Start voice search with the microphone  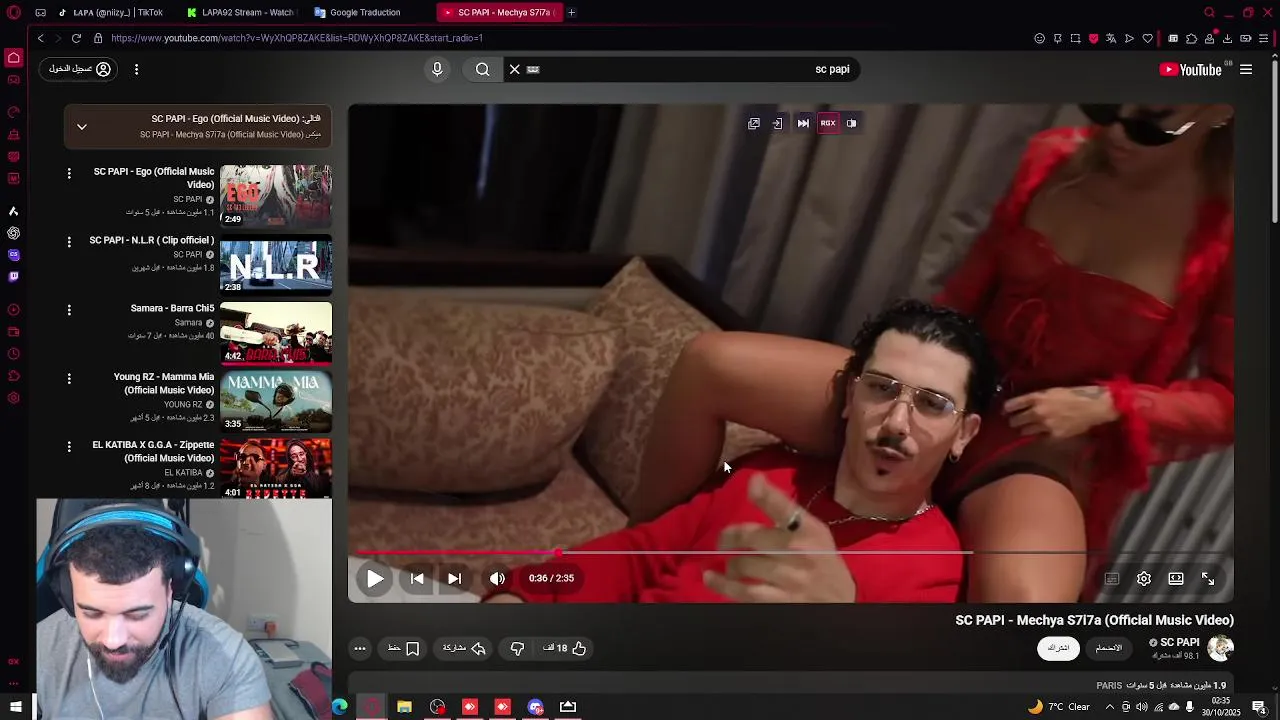coord(437,69)
